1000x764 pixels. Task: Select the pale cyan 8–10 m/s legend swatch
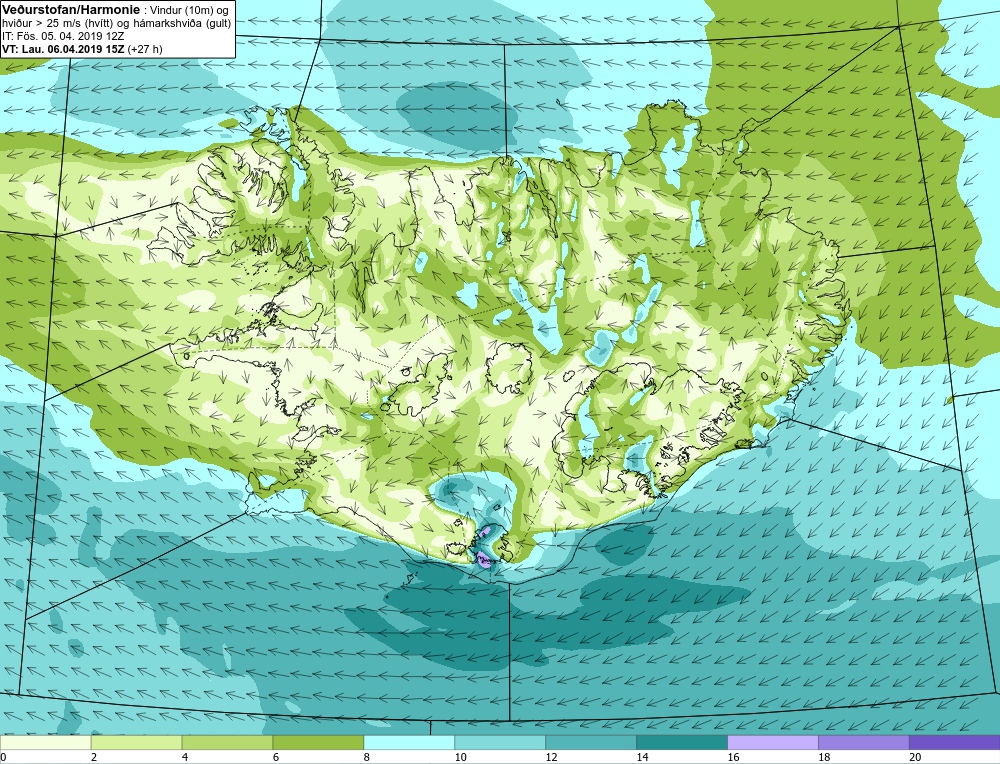pos(409,742)
